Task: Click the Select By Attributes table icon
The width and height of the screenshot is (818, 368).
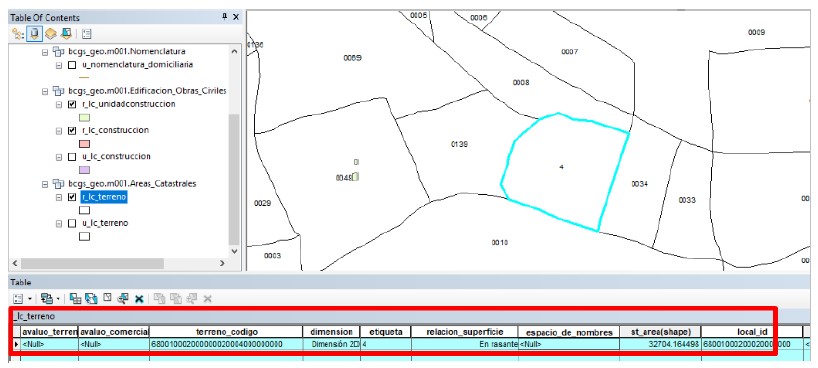Action: click(x=75, y=299)
